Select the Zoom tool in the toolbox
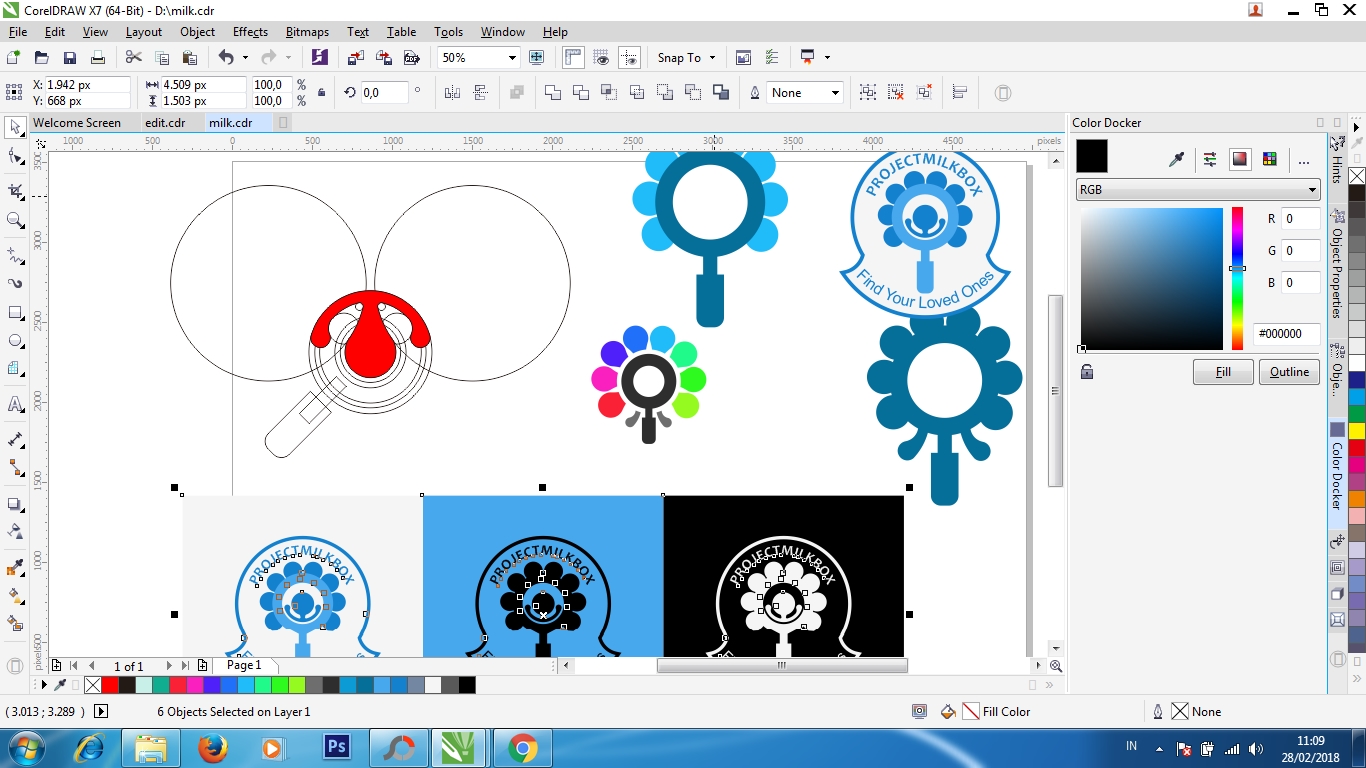1366x768 pixels. coord(15,221)
